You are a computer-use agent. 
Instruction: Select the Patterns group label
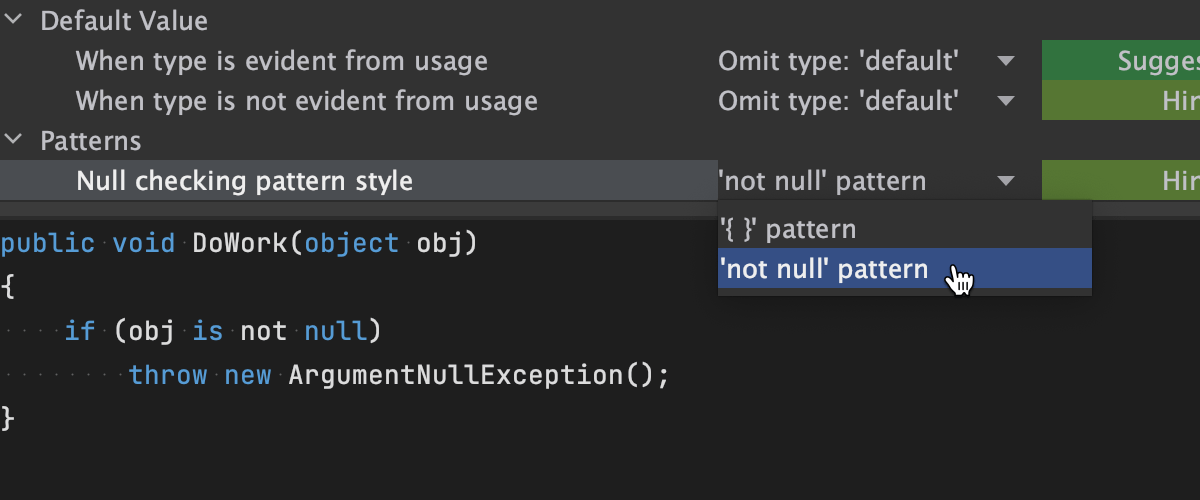tap(90, 141)
